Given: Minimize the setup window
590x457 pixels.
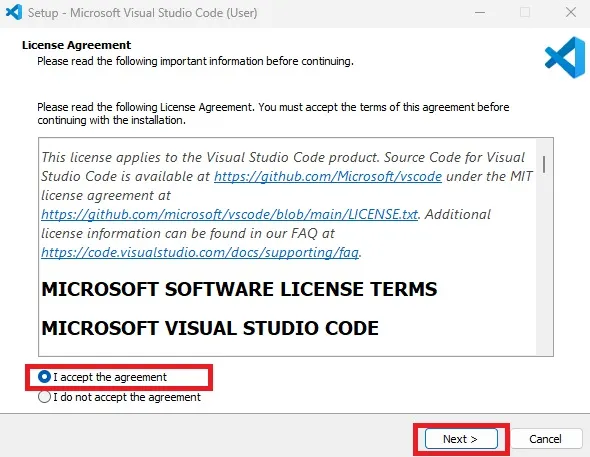Looking at the screenshot, I should click(480, 12).
